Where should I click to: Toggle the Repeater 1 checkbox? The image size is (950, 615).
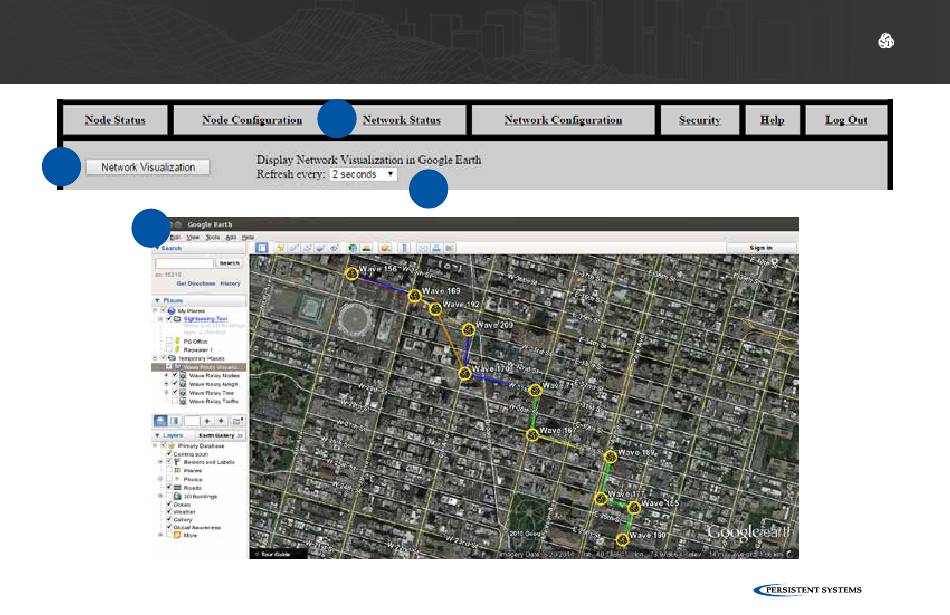(x=169, y=350)
